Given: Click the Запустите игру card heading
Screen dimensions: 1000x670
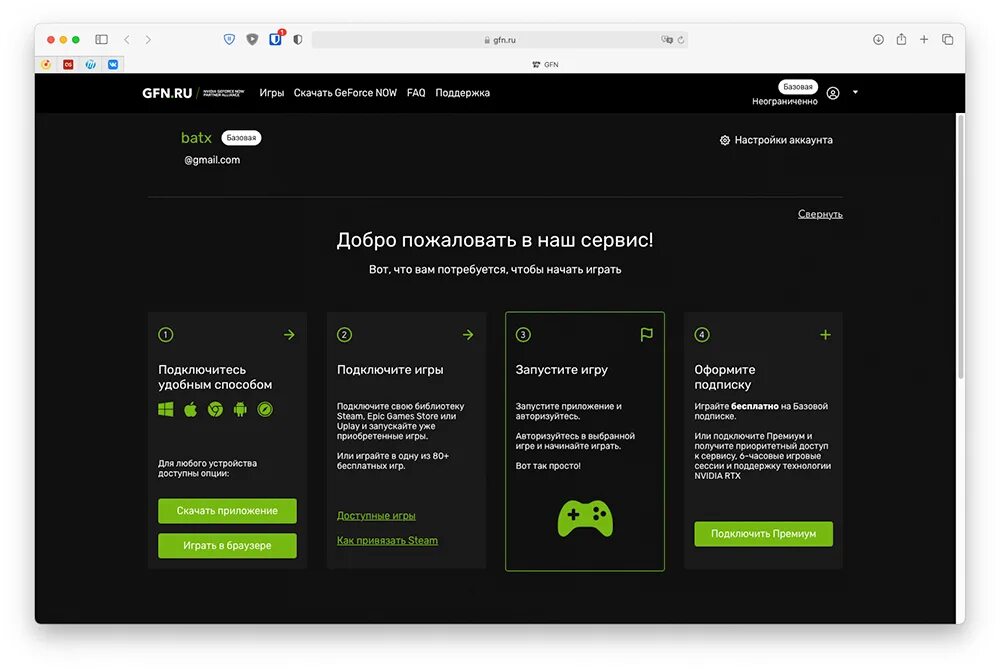Looking at the screenshot, I should pos(562,370).
